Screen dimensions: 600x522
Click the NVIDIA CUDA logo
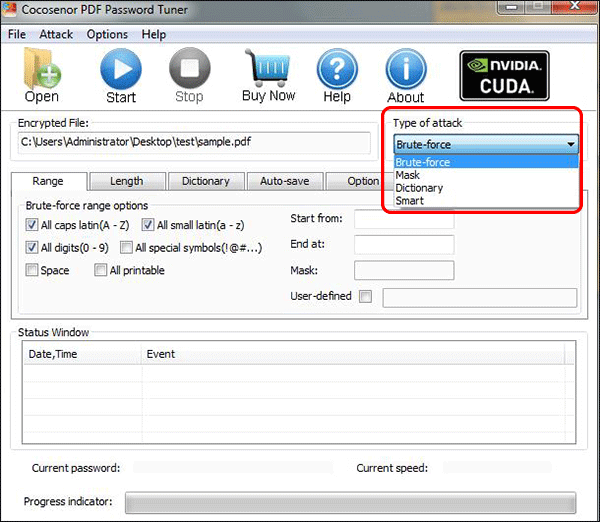pyautogui.click(x=504, y=76)
